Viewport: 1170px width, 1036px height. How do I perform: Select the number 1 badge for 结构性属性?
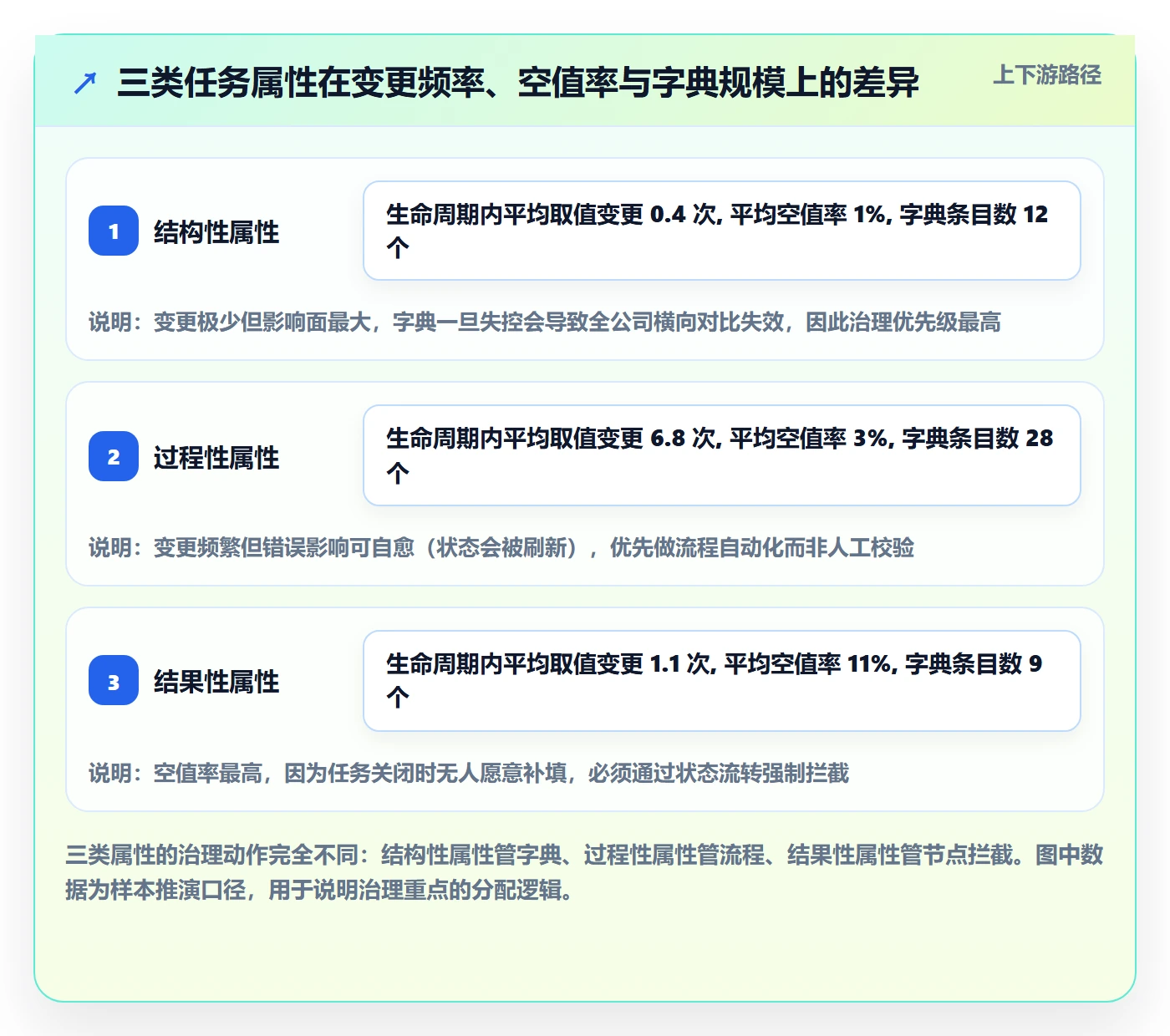point(114,231)
